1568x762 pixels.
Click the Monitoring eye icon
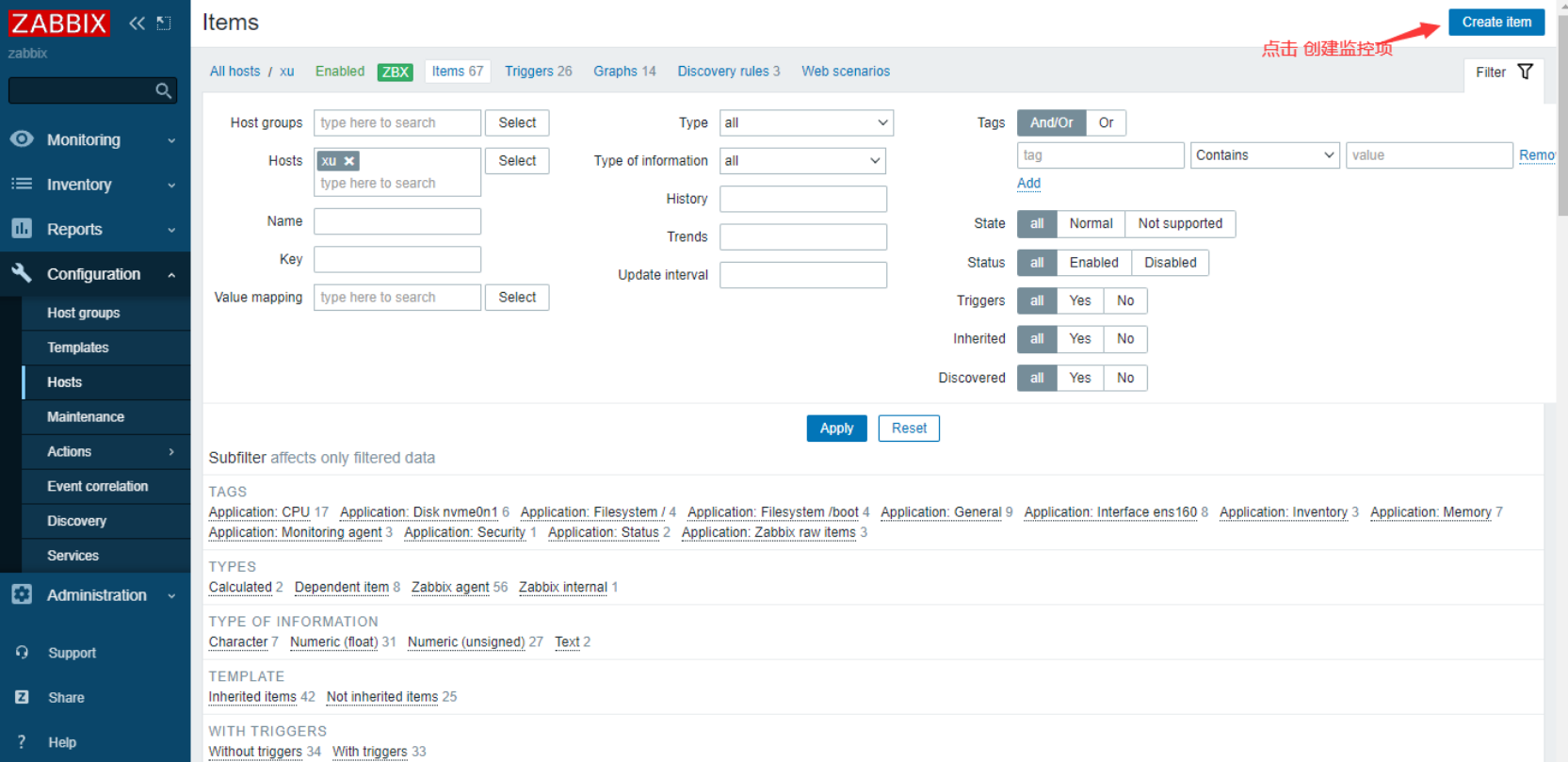22,139
